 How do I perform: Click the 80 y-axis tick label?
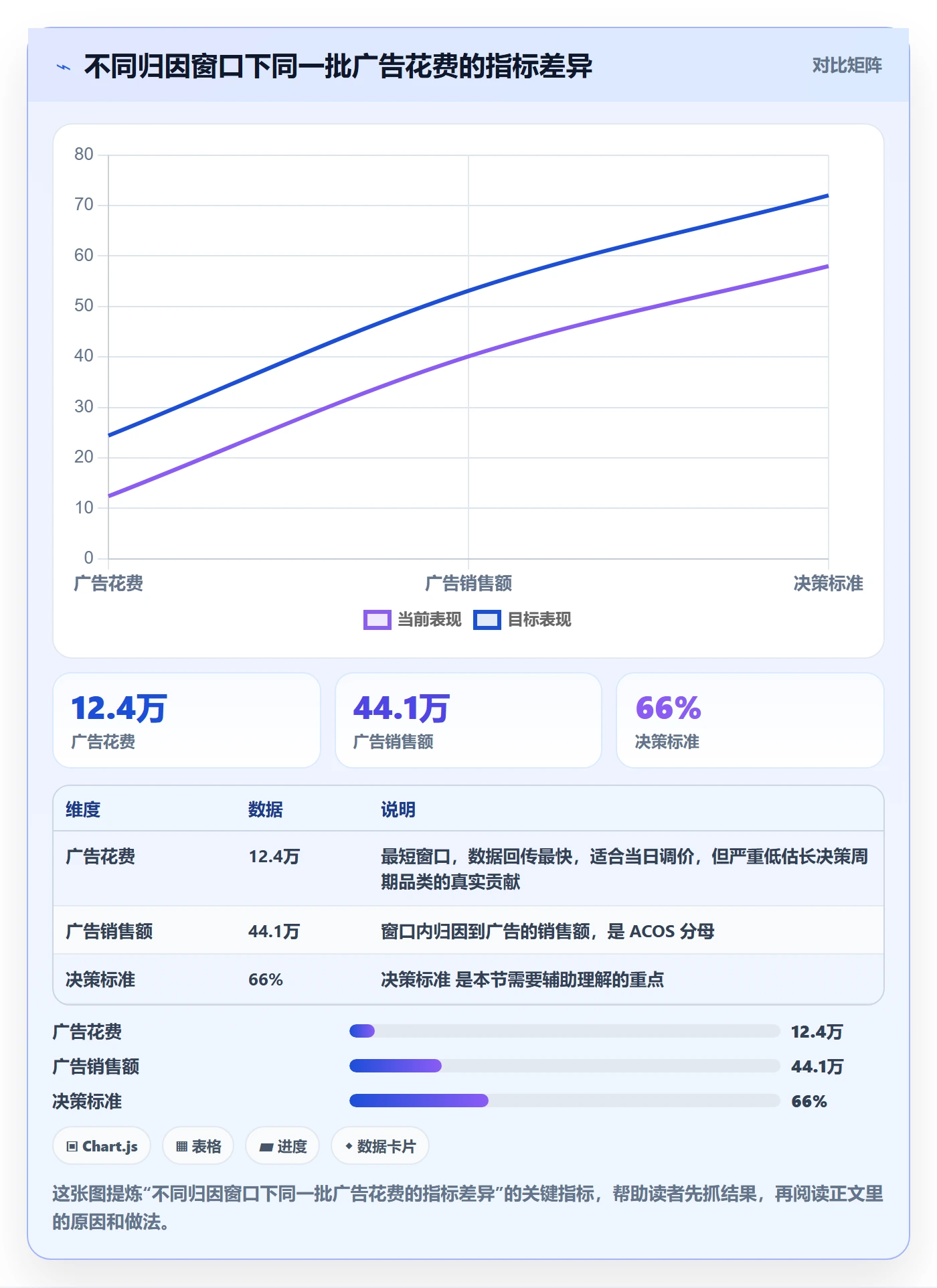click(84, 155)
